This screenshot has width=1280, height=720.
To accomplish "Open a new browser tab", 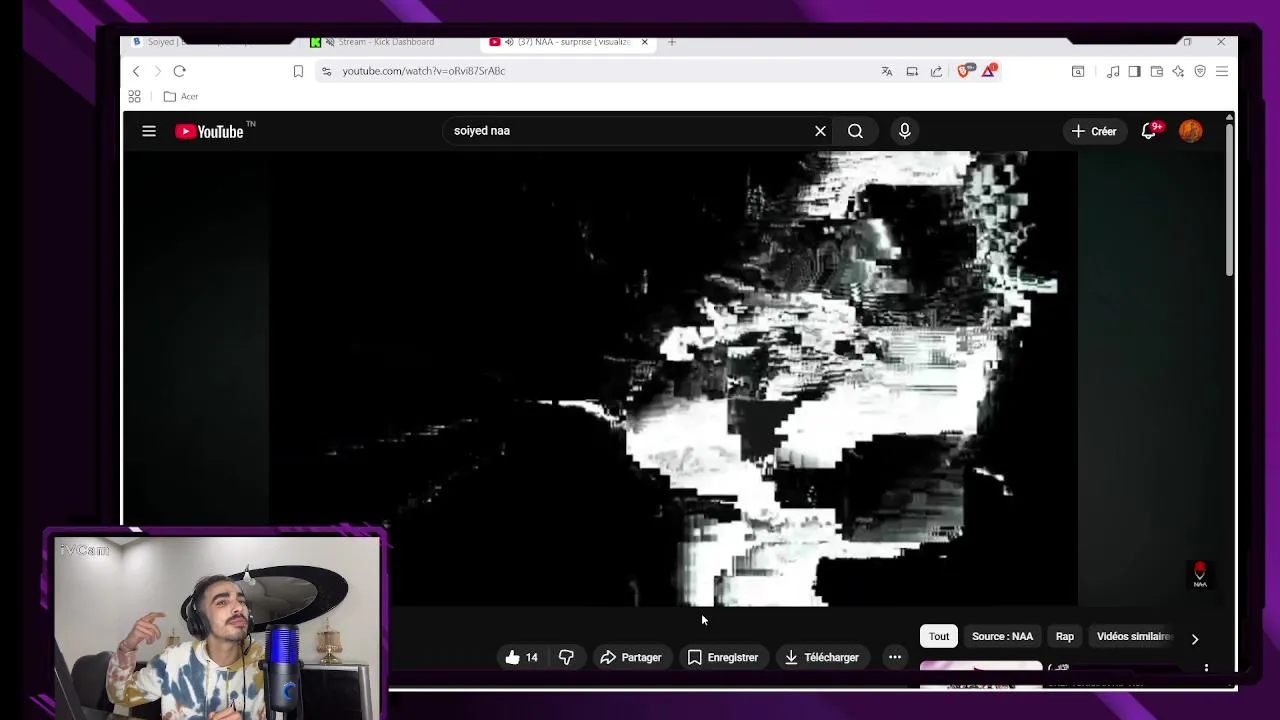I will (672, 42).
